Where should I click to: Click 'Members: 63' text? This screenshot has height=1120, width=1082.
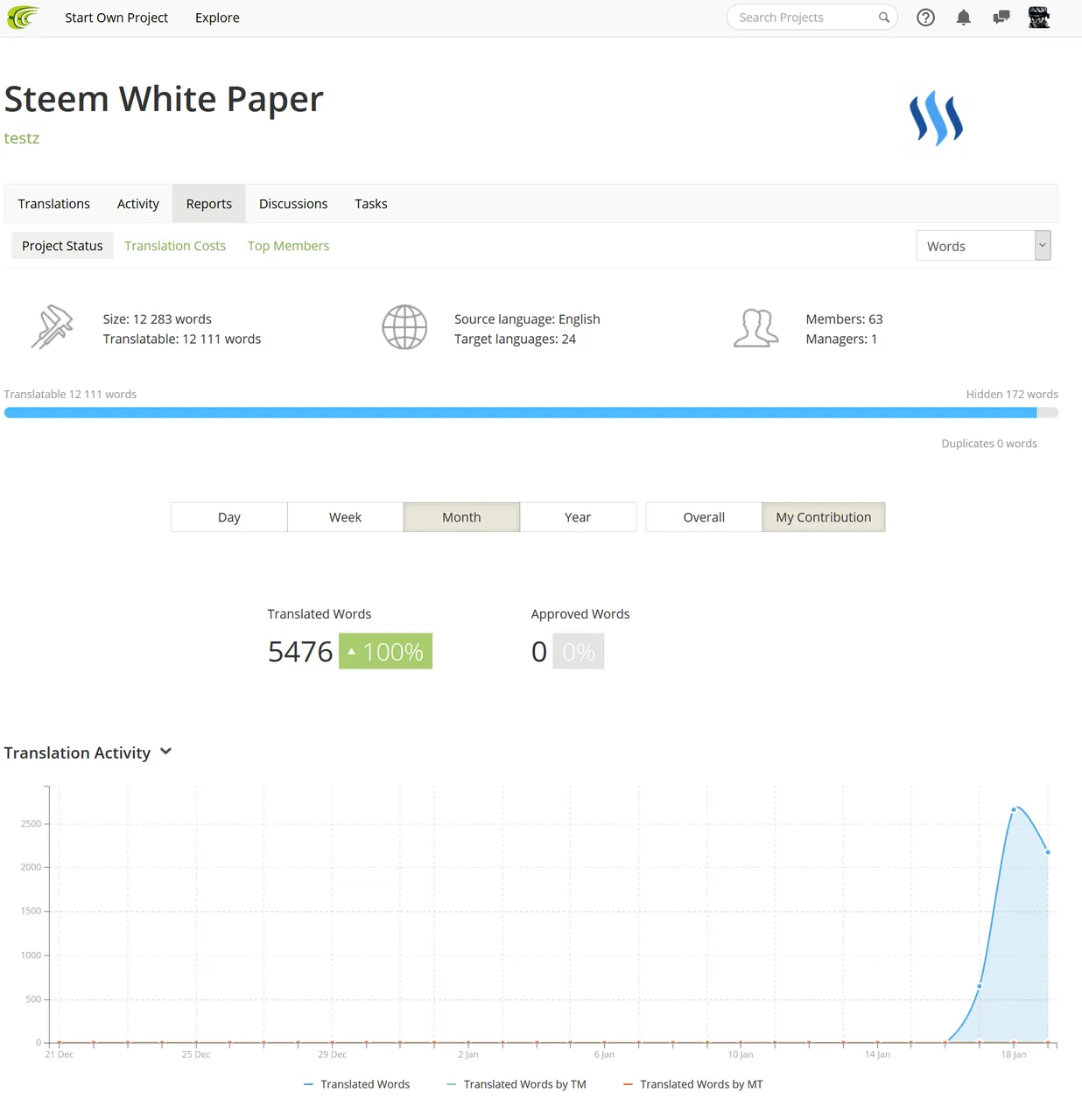(x=844, y=319)
